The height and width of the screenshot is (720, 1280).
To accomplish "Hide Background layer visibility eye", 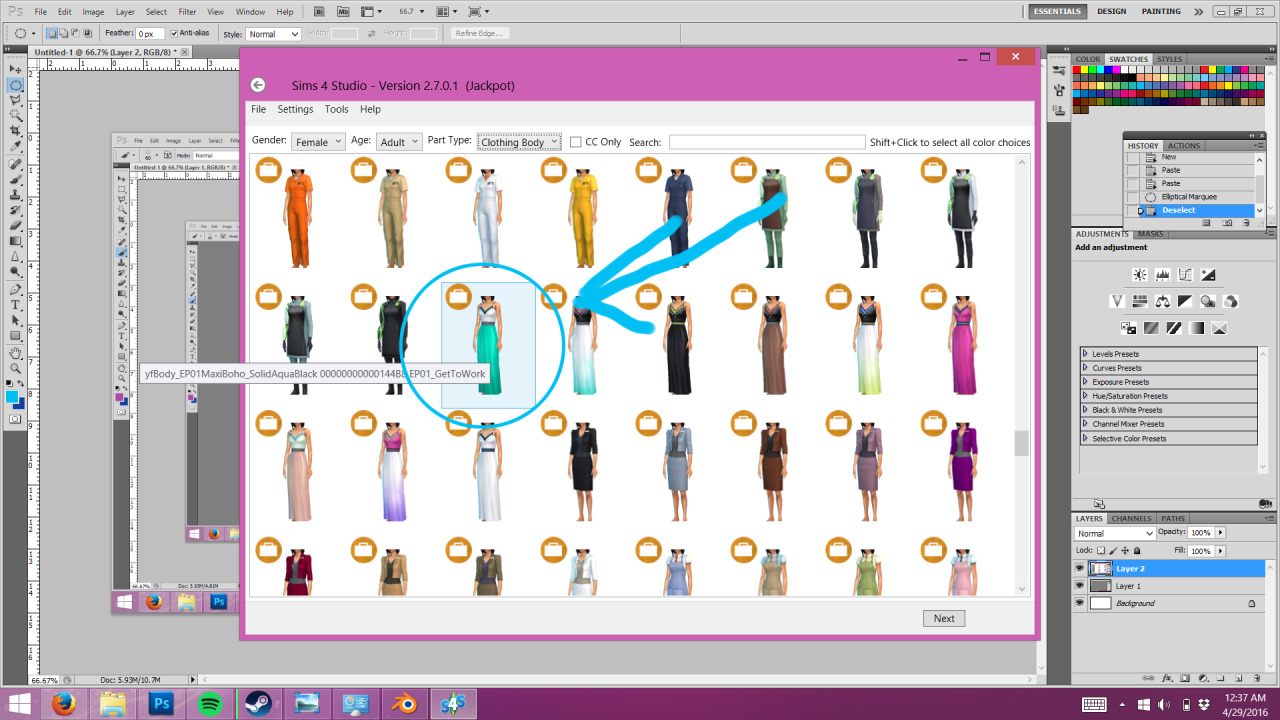I will tap(1079, 603).
